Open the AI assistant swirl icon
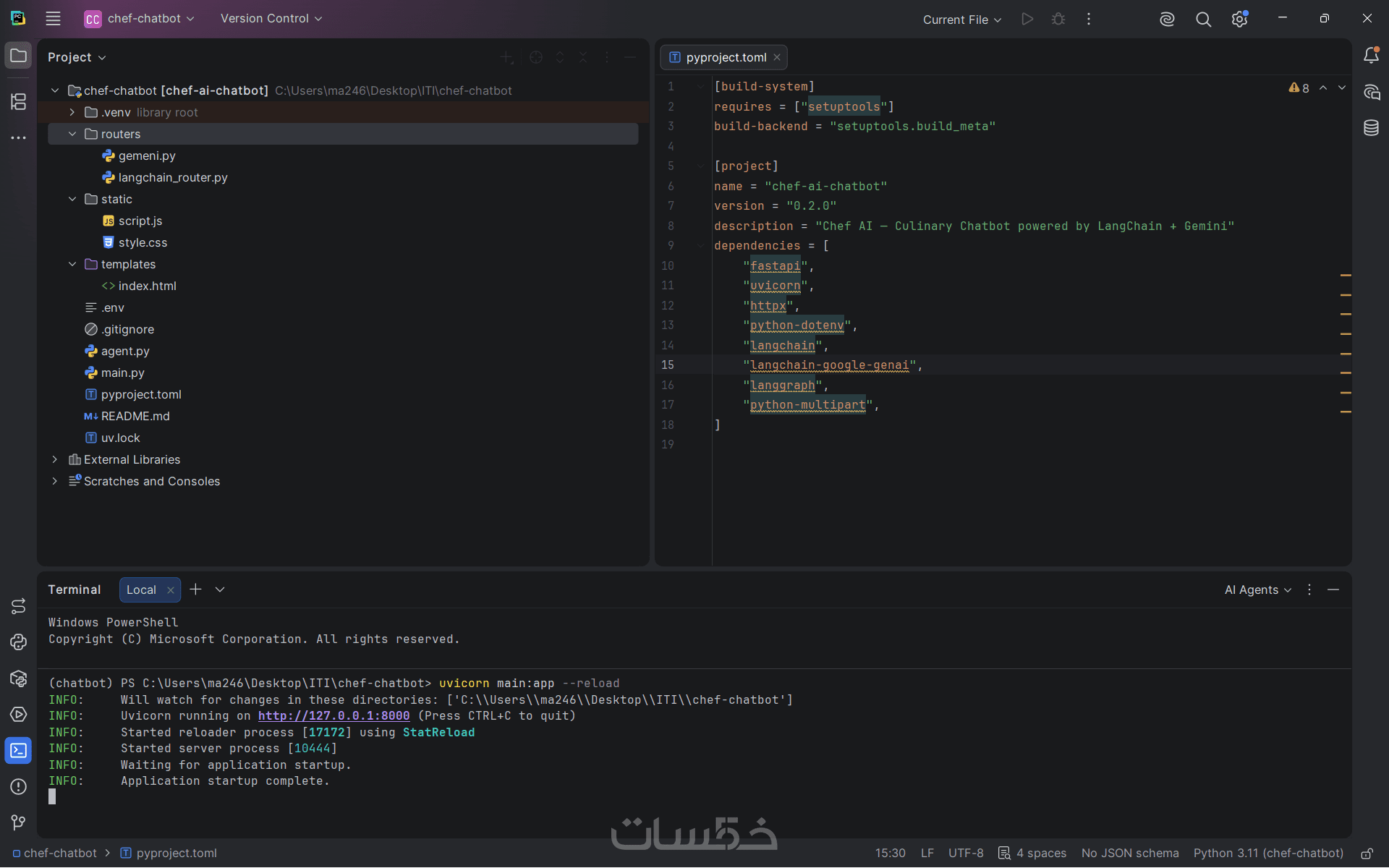This screenshot has height=868, width=1389. (x=1167, y=20)
